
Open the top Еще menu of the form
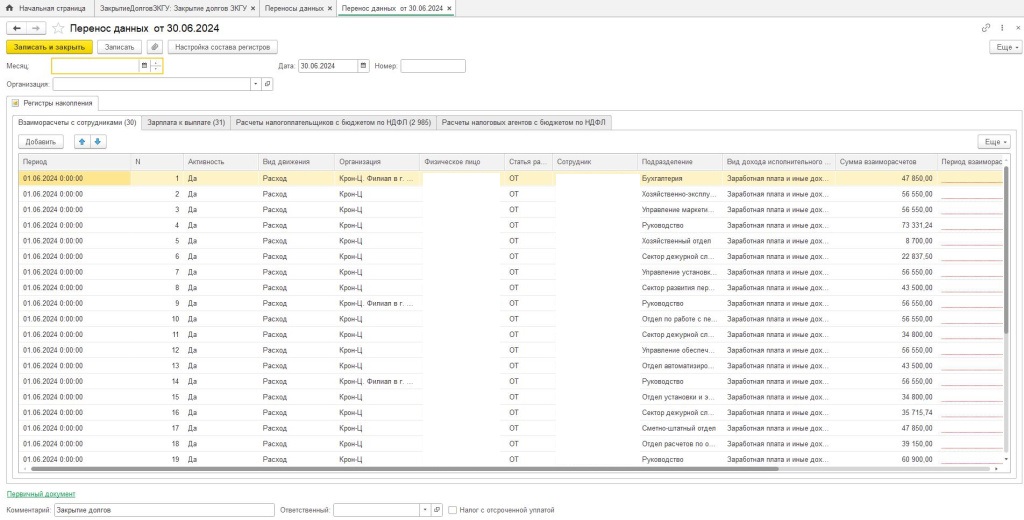coord(1004,47)
